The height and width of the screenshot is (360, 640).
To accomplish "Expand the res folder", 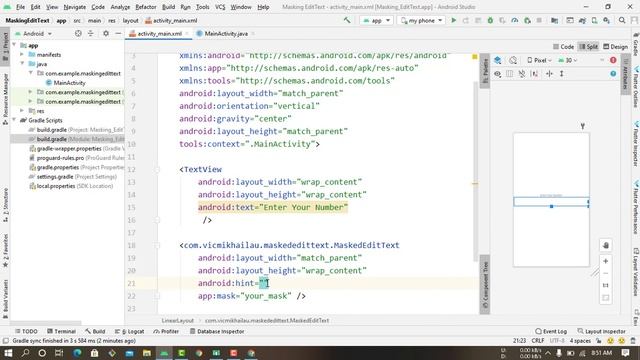I will point(22,111).
